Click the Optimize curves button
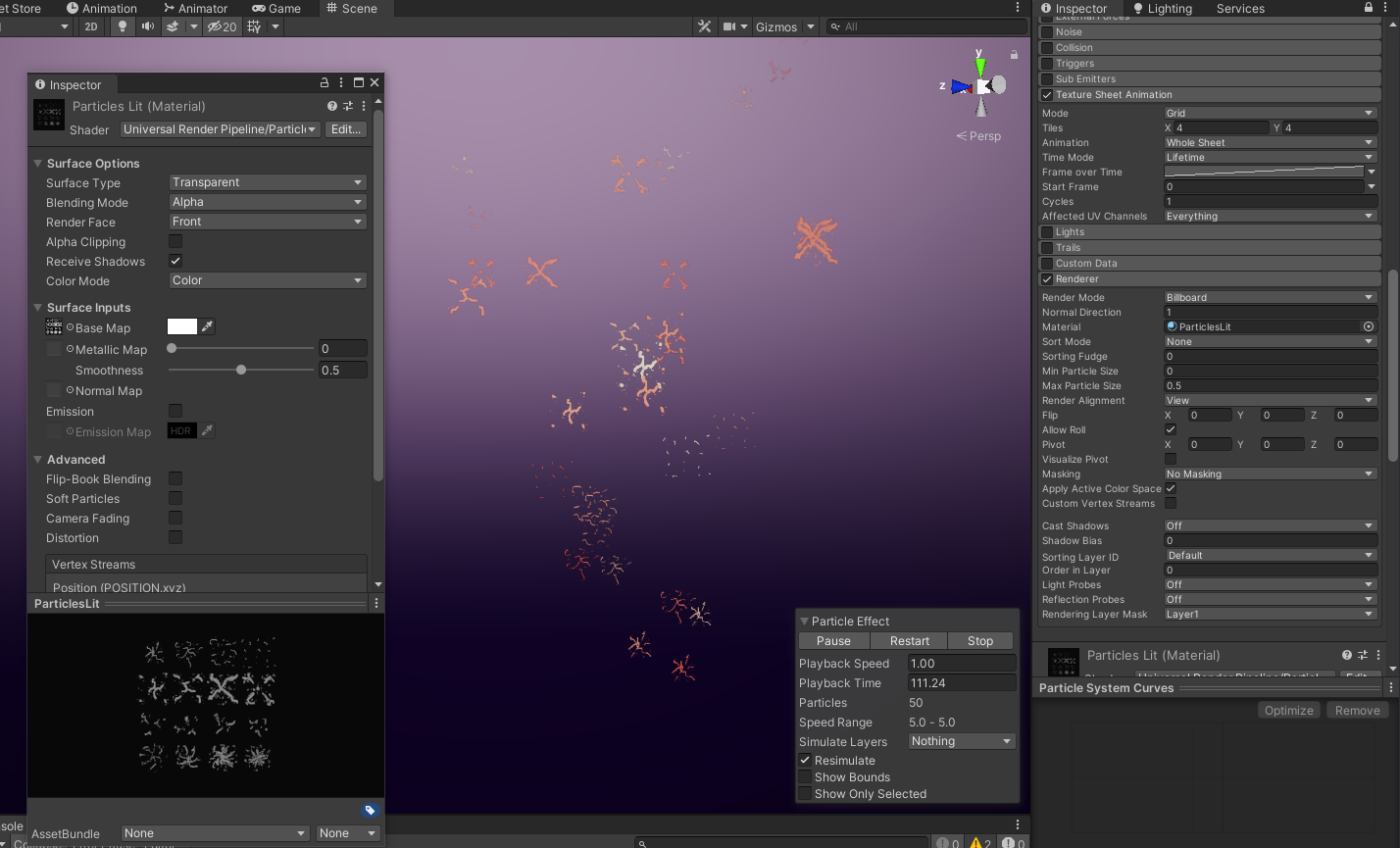The height and width of the screenshot is (848, 1400). coord(1289,711)
